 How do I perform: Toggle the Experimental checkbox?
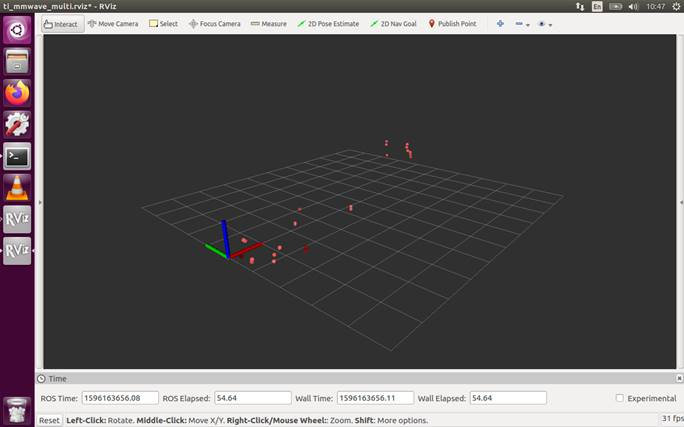(x=619, y=398)
